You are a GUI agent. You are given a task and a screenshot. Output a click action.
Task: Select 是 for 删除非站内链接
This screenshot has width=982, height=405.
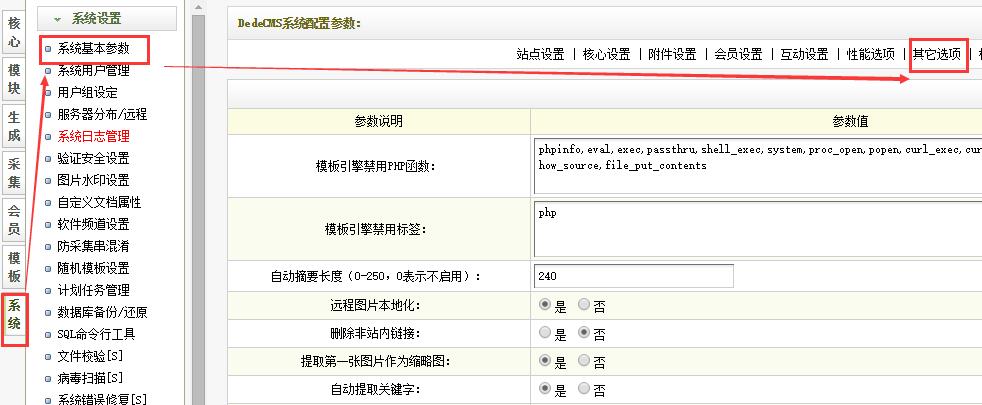pyautogui.click(x=545, y=332)
